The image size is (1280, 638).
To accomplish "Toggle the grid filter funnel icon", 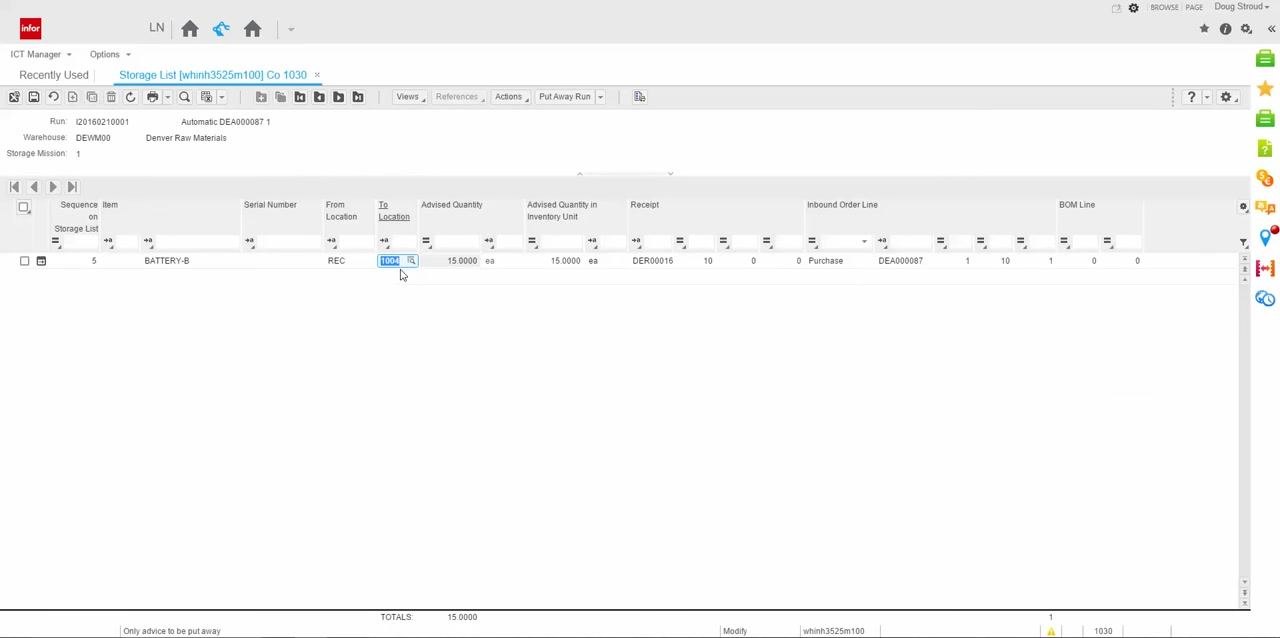I will [1243, 242].
